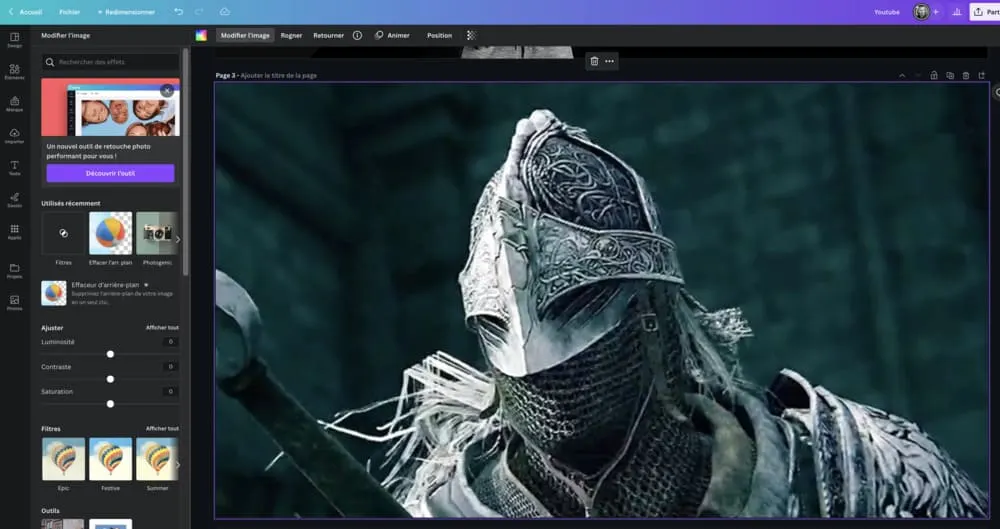This screenshot has width=1000, height=529.
Task: Click the Contraste value box
Action: click(x=170, y=367)
